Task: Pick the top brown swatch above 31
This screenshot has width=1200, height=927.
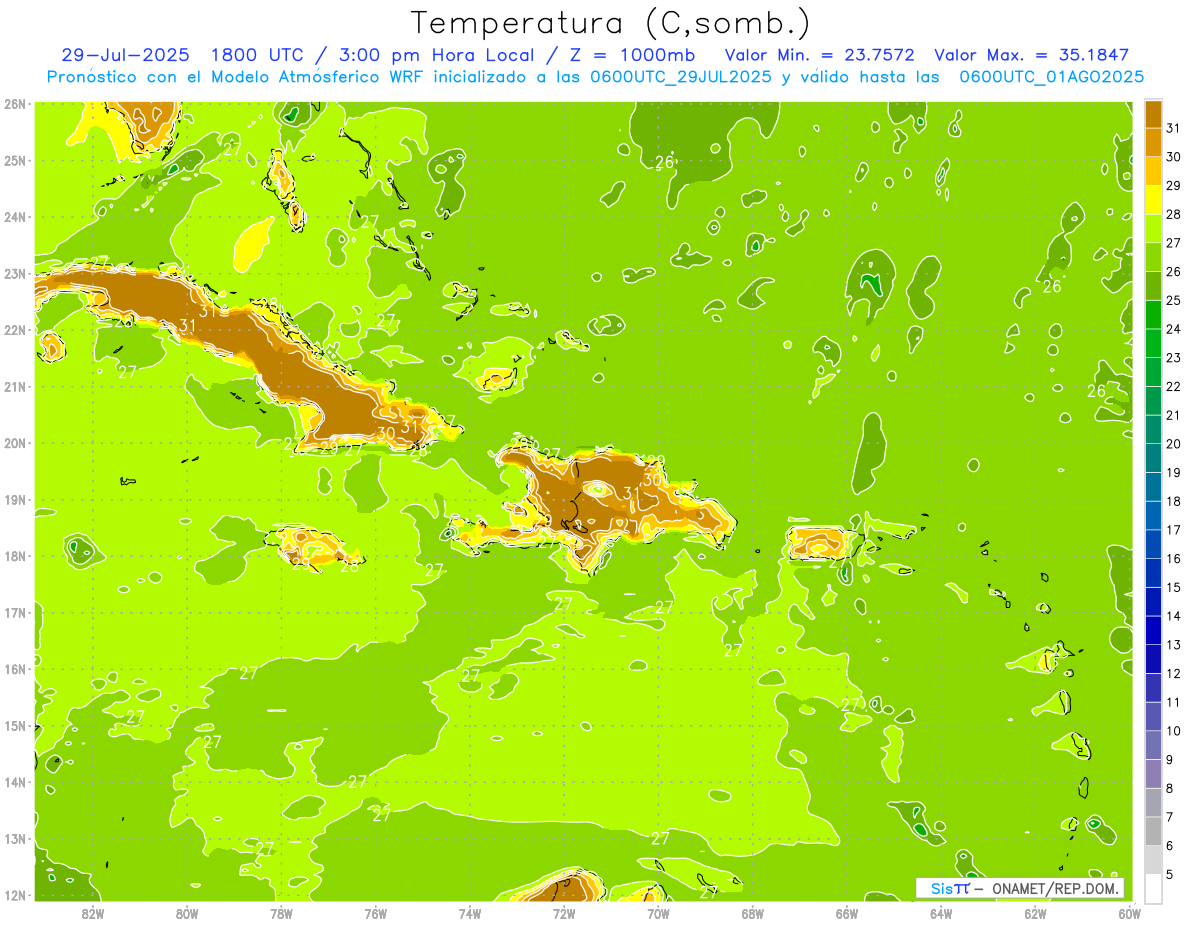Action: click(x=1154, y=114)
